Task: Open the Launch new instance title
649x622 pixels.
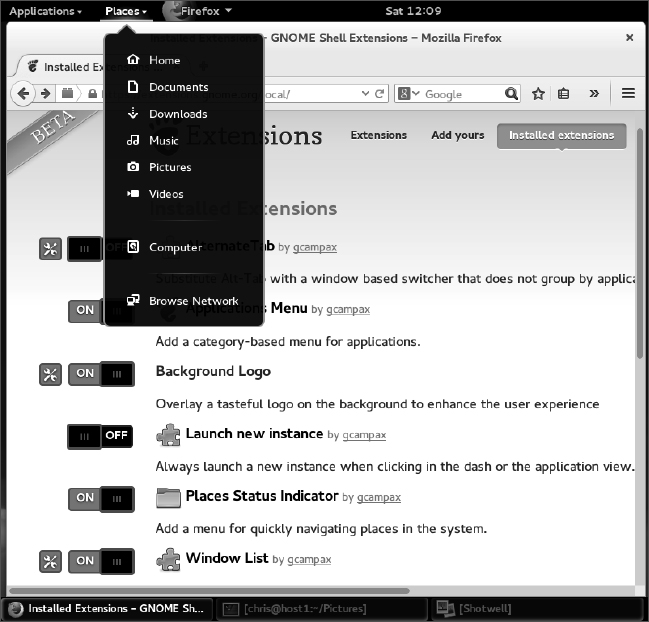Action: tap(254, 433)
